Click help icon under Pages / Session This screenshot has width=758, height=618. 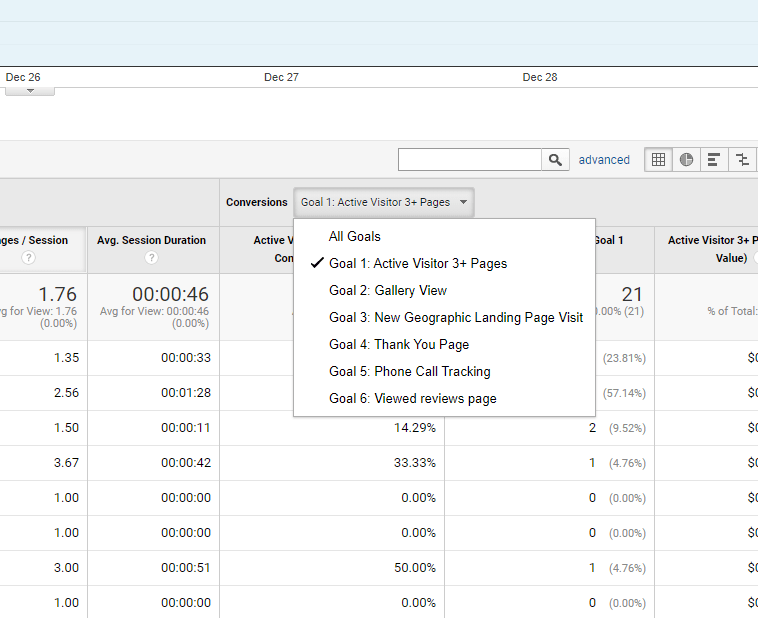(28, 258)
